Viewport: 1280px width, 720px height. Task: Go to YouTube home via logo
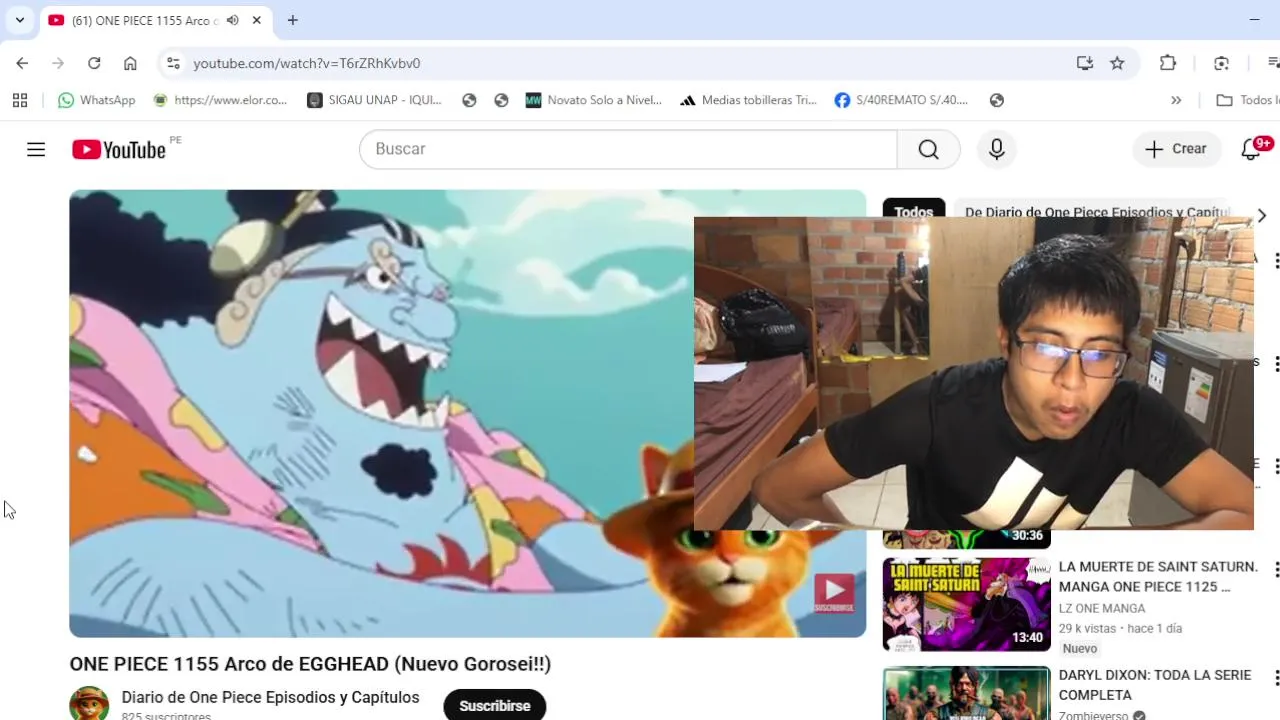pos(118,149)
